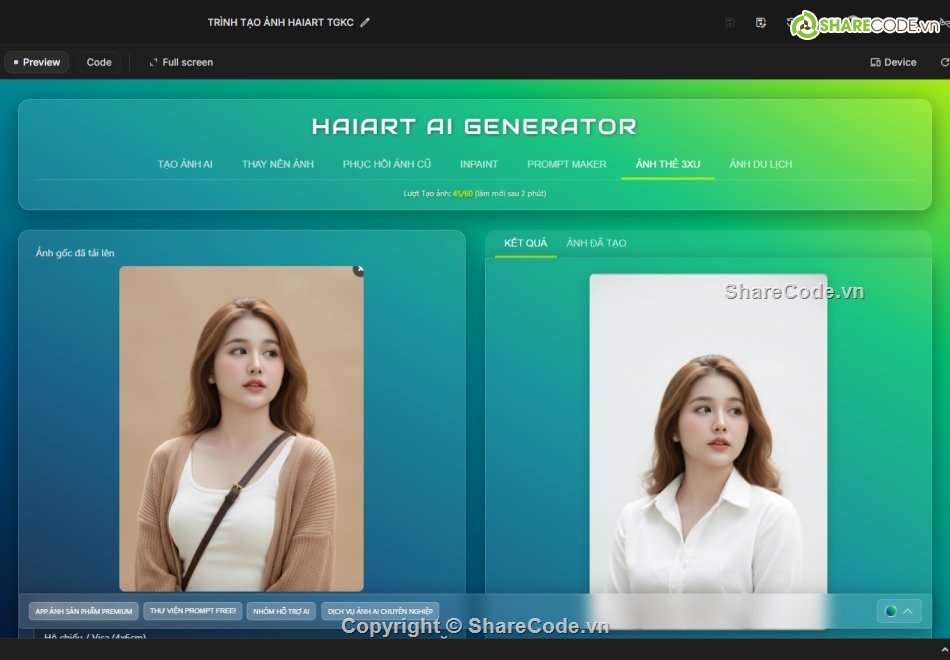The width and height of the screenshot is (950, 660).
Task: Open the export icon next to the save icon
Action: pyautogui.click(x=760, y=21)
